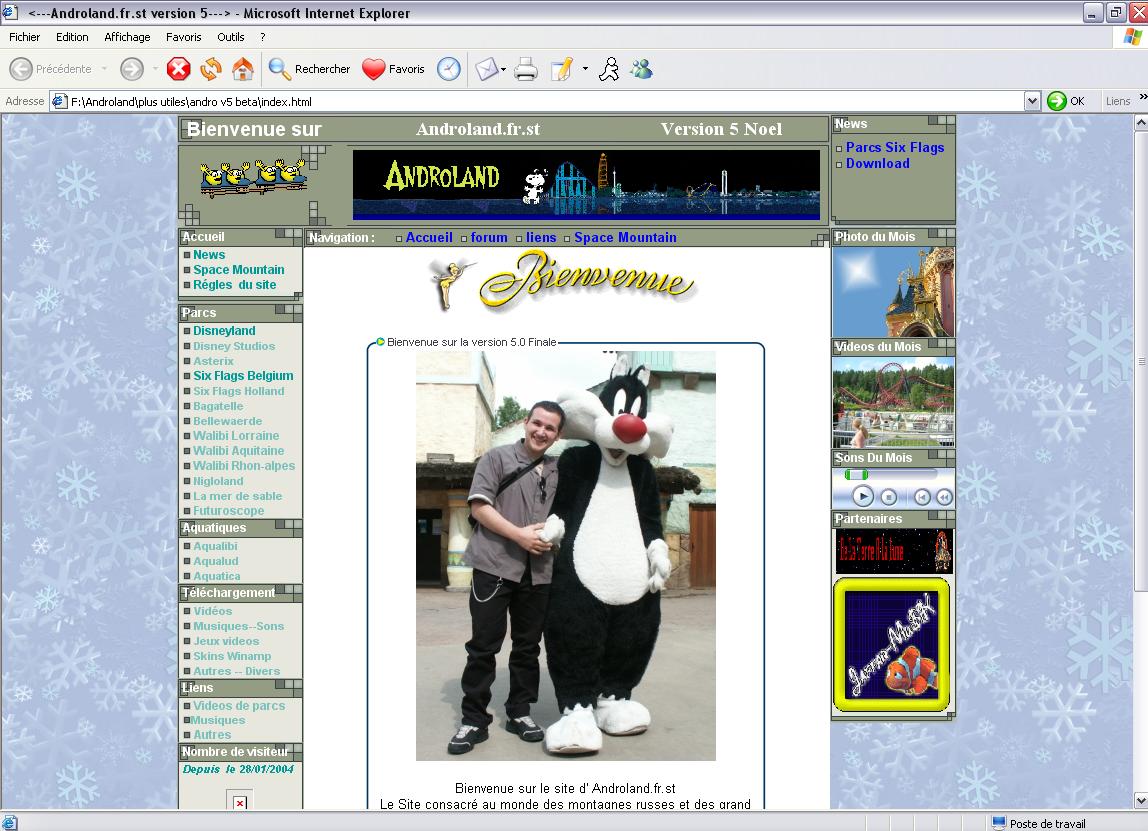
Task: Play the Sons Du Mois audio
Action: 863,497
